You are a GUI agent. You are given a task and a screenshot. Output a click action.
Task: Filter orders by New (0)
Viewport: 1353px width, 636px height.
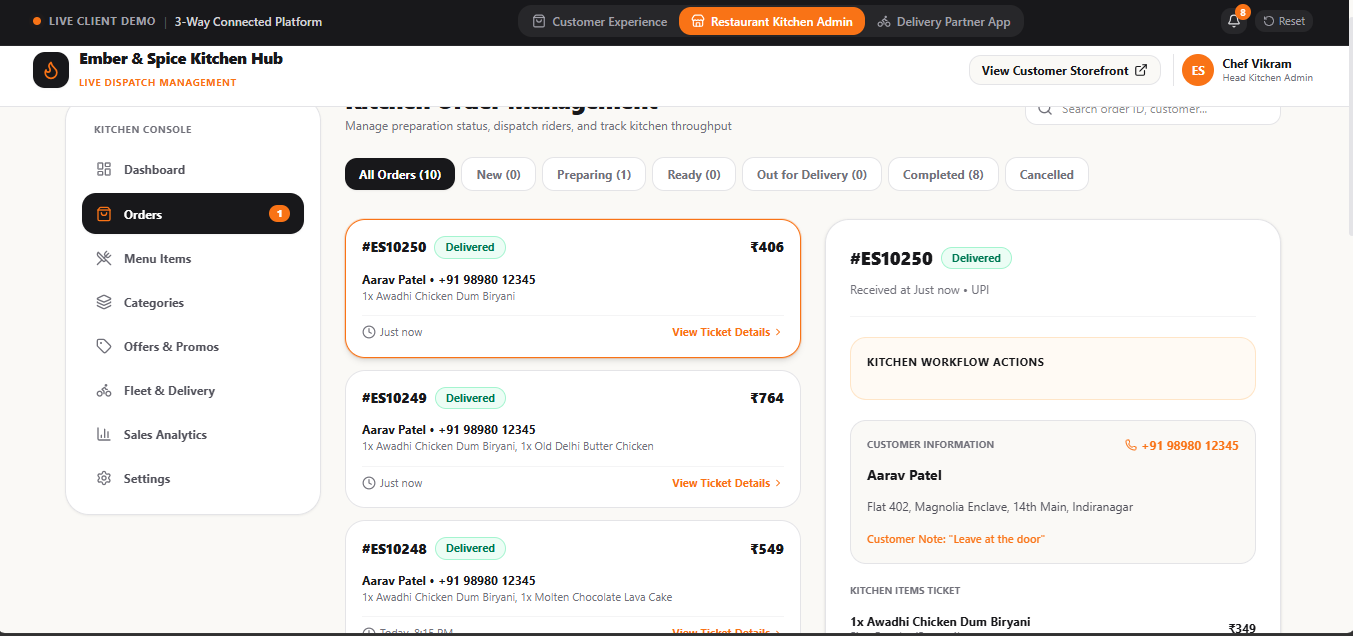(x=498, y=174)
